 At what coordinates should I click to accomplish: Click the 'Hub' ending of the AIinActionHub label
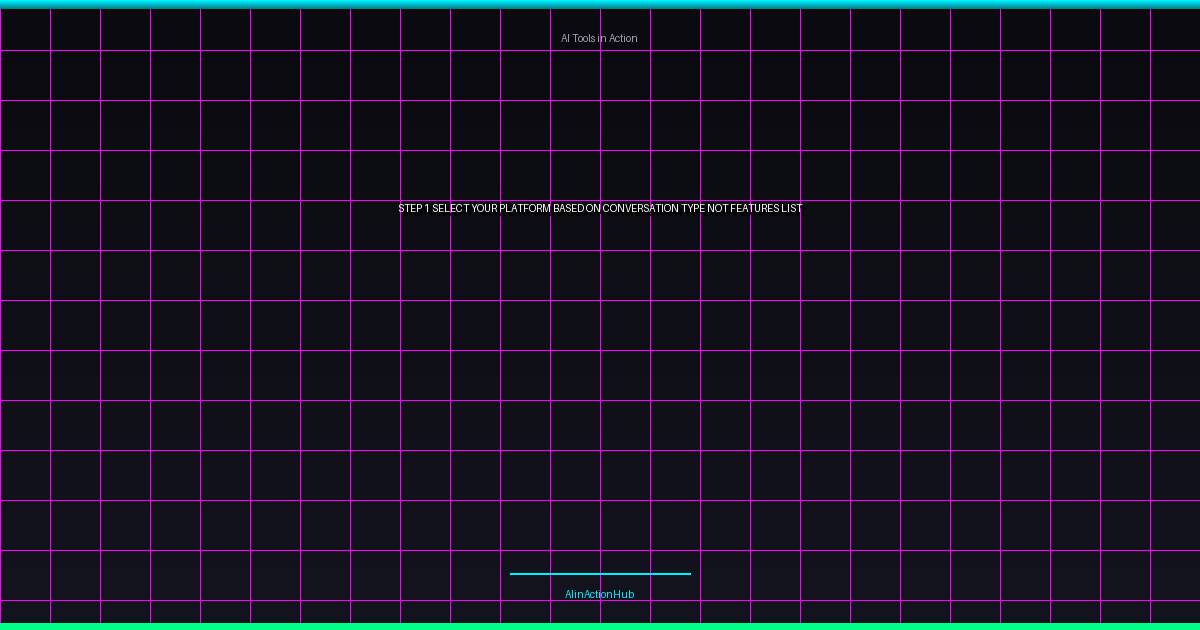pos(624,594)
